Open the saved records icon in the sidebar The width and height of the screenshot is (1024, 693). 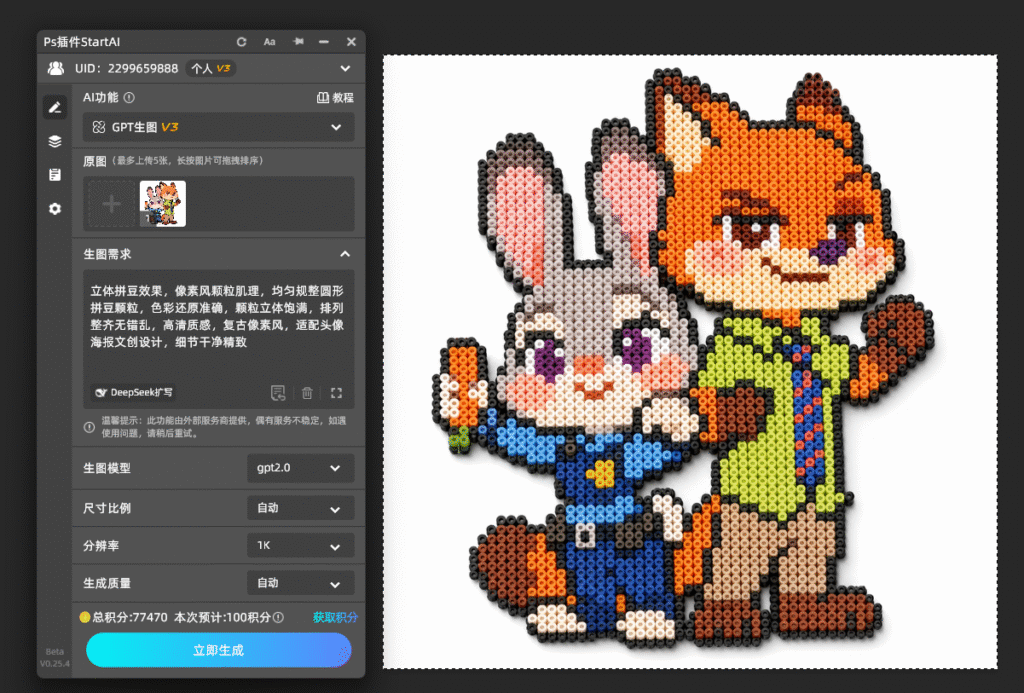coord(55,174)
